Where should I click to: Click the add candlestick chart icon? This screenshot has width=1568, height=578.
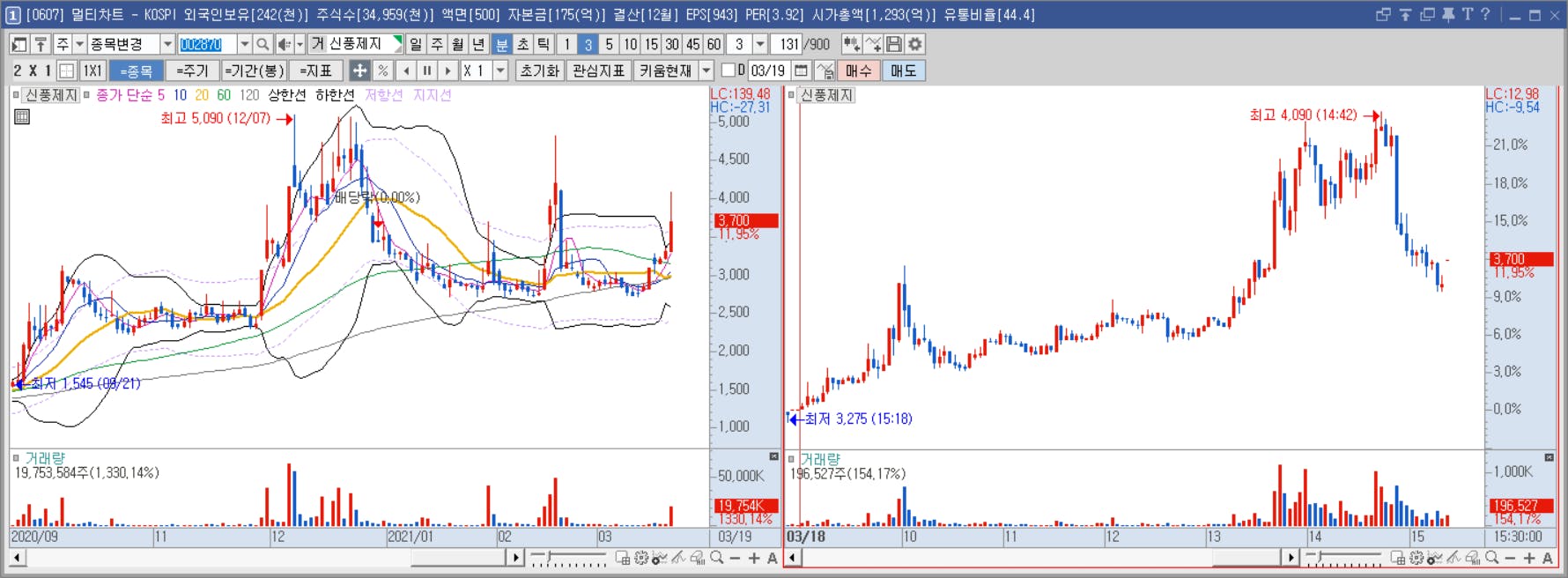coord(851,44)
